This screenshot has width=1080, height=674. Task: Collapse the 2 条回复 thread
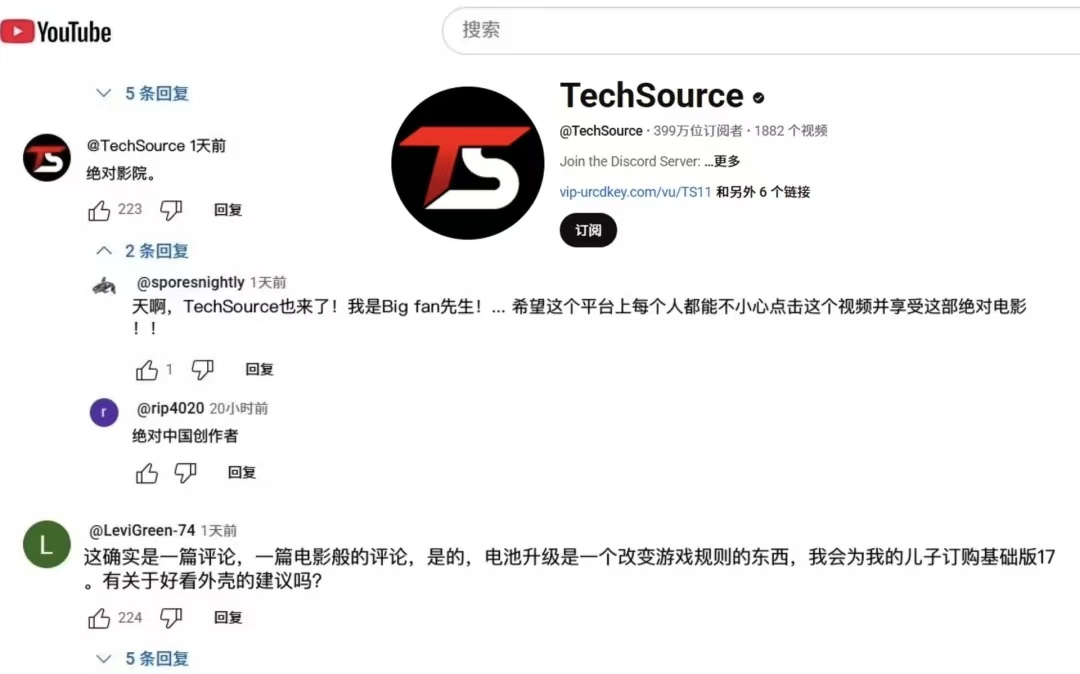[143, 251]
